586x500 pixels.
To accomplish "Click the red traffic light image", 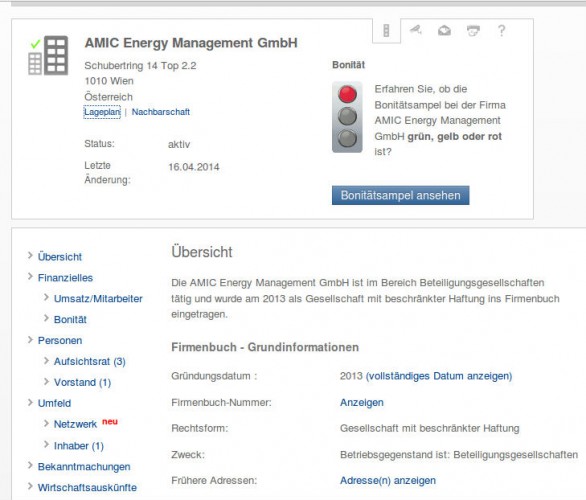I will coord(347,117).
